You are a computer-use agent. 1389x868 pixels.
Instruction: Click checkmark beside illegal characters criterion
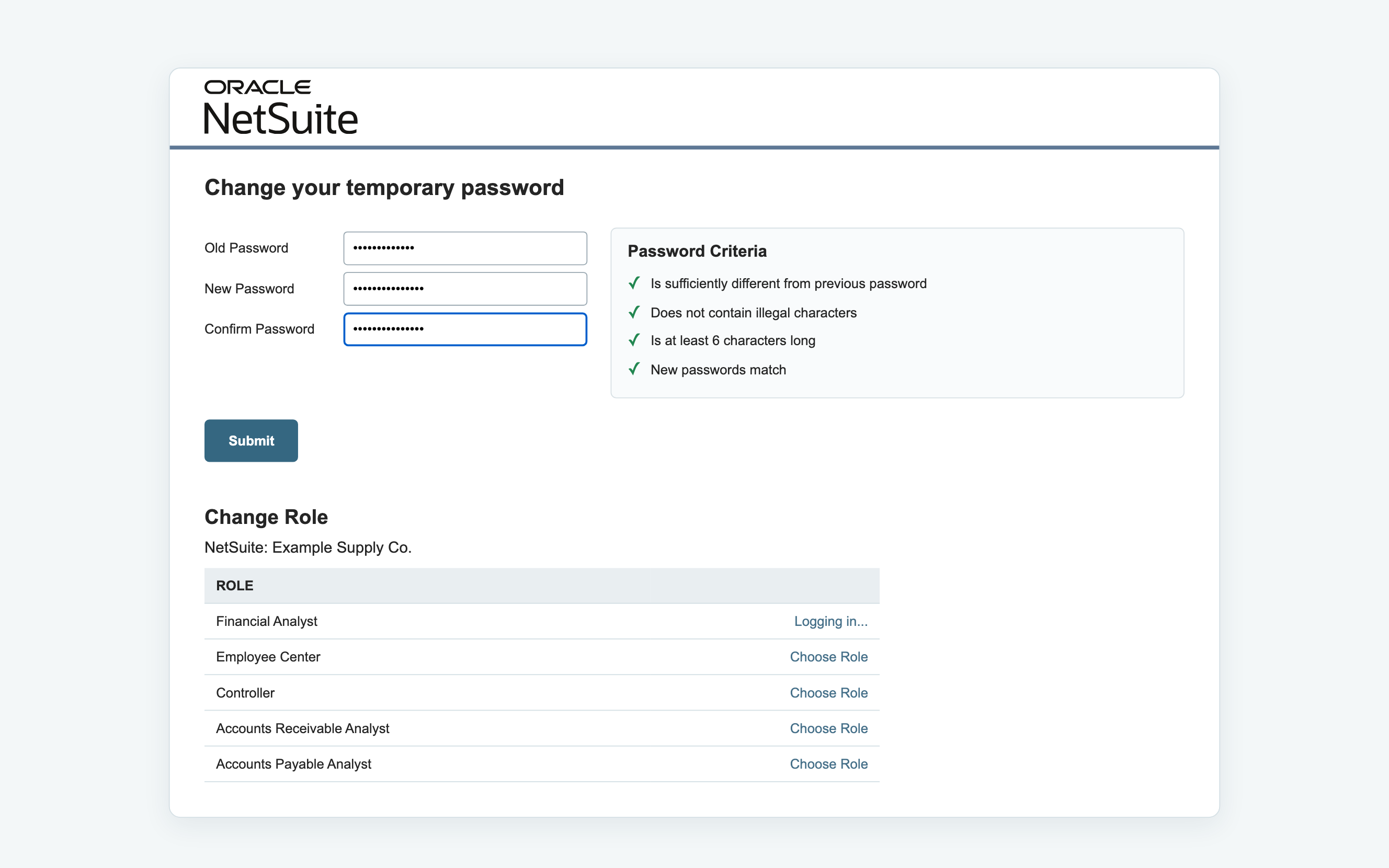click(634, 312)
